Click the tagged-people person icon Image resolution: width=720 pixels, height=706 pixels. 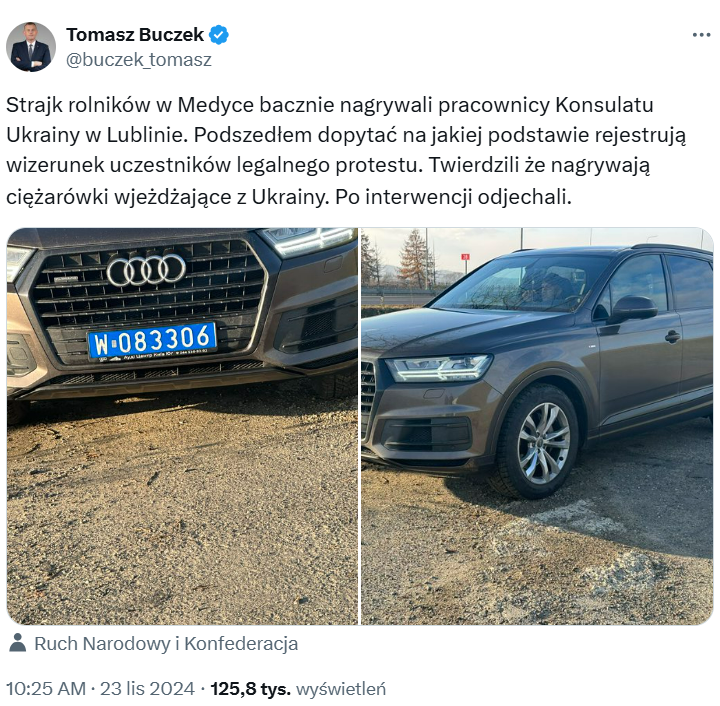tap(17, 643)
